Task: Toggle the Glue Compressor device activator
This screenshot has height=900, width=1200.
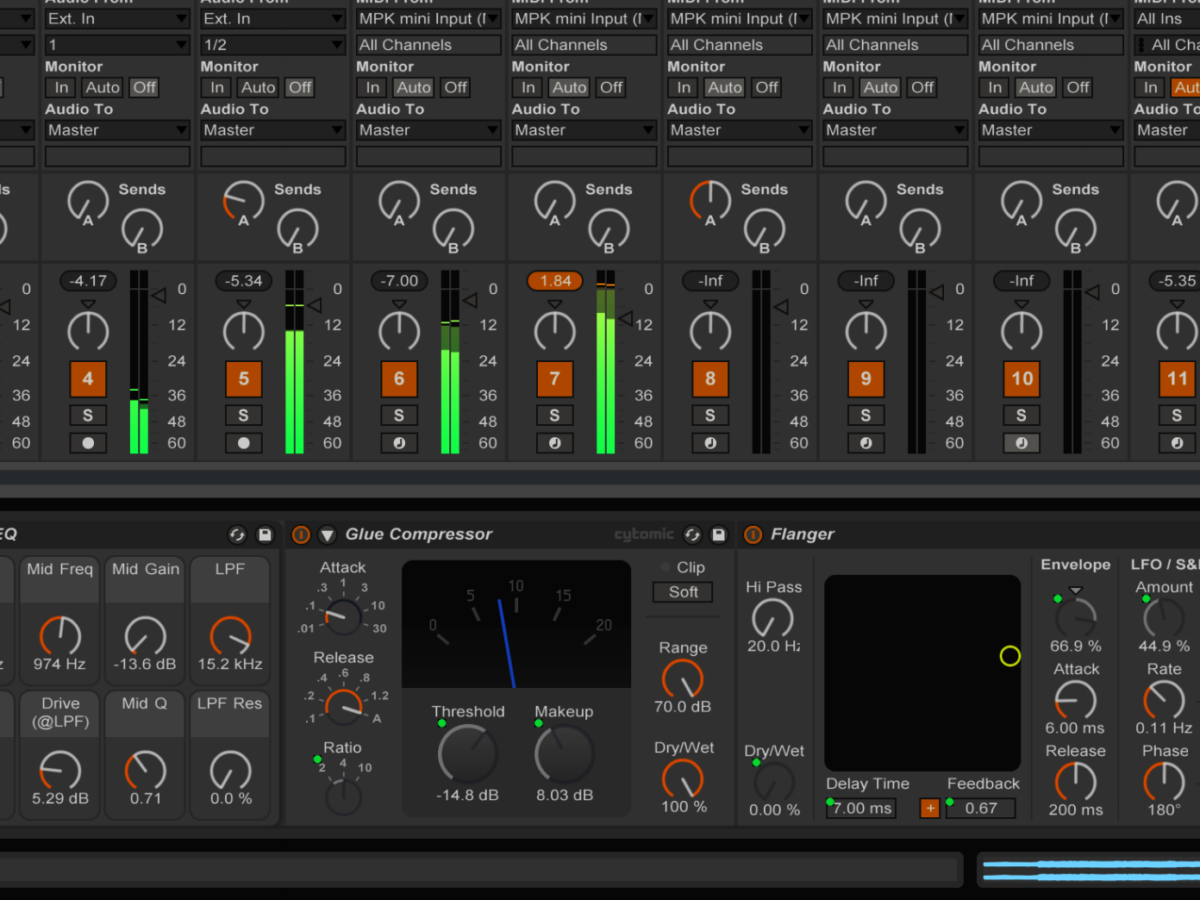Action: pos(301,535)
